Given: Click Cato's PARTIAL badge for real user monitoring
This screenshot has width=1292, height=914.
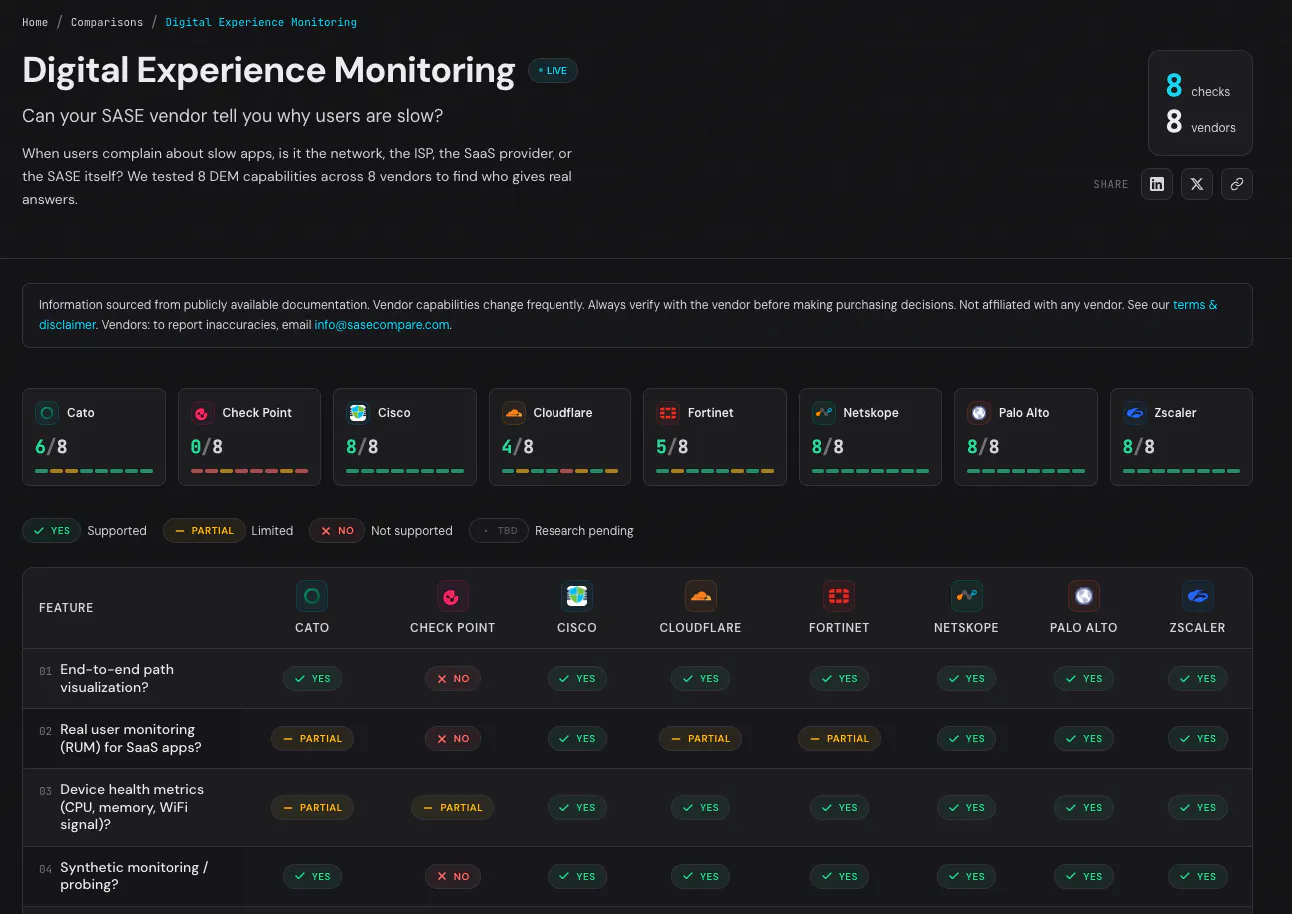Looking at the screenshot, I should pyautogui.click(x=312, y=738).
